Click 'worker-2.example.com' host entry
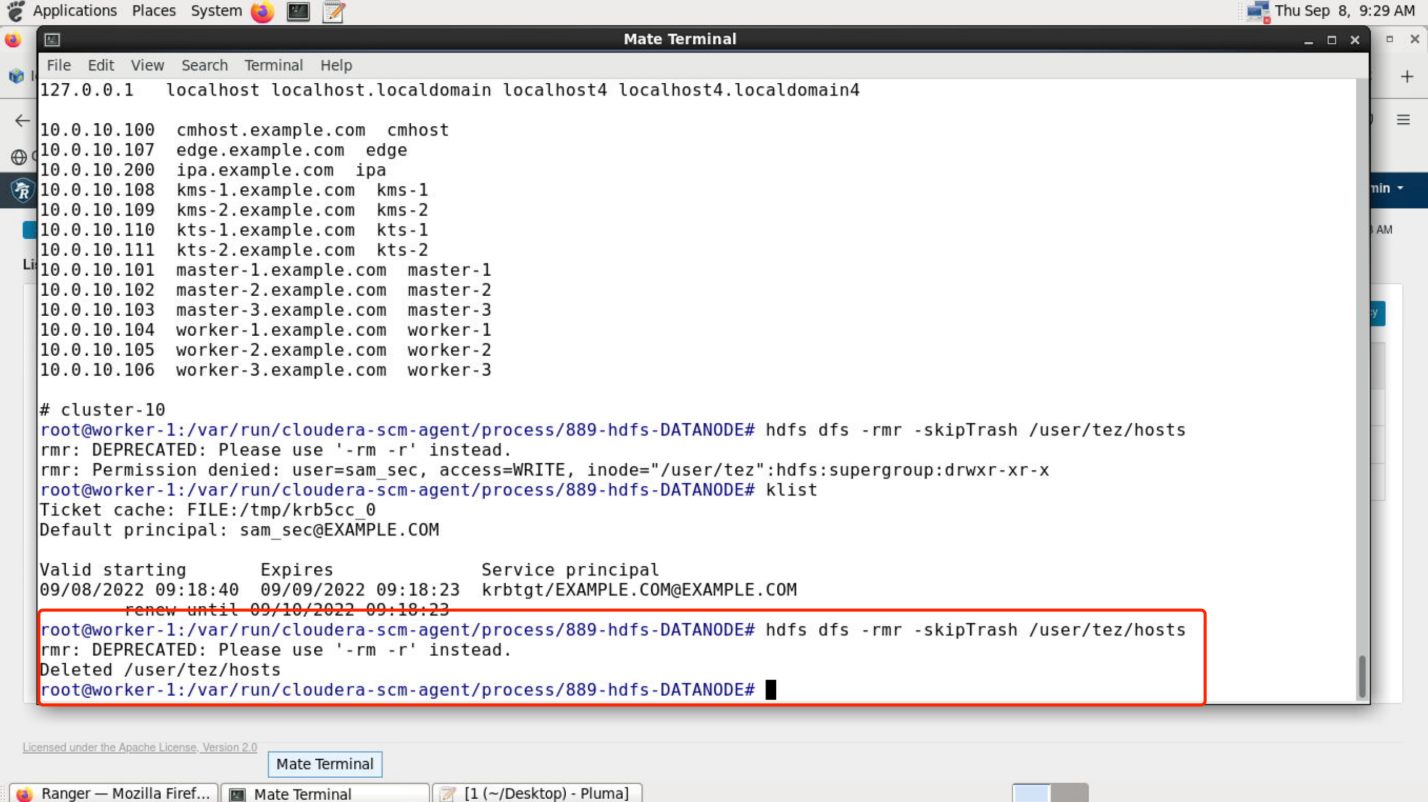 [281, 350]
